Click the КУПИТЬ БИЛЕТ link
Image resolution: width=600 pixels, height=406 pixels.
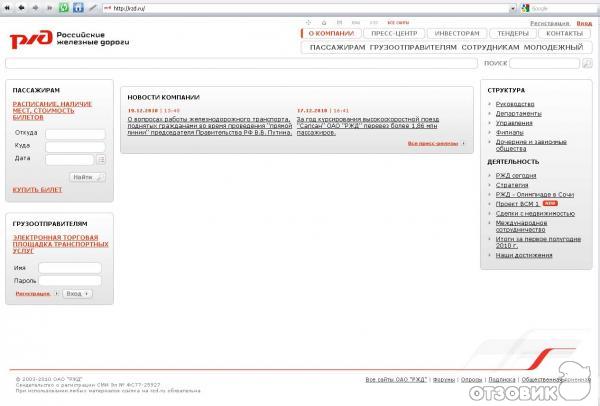coord(37,189)
